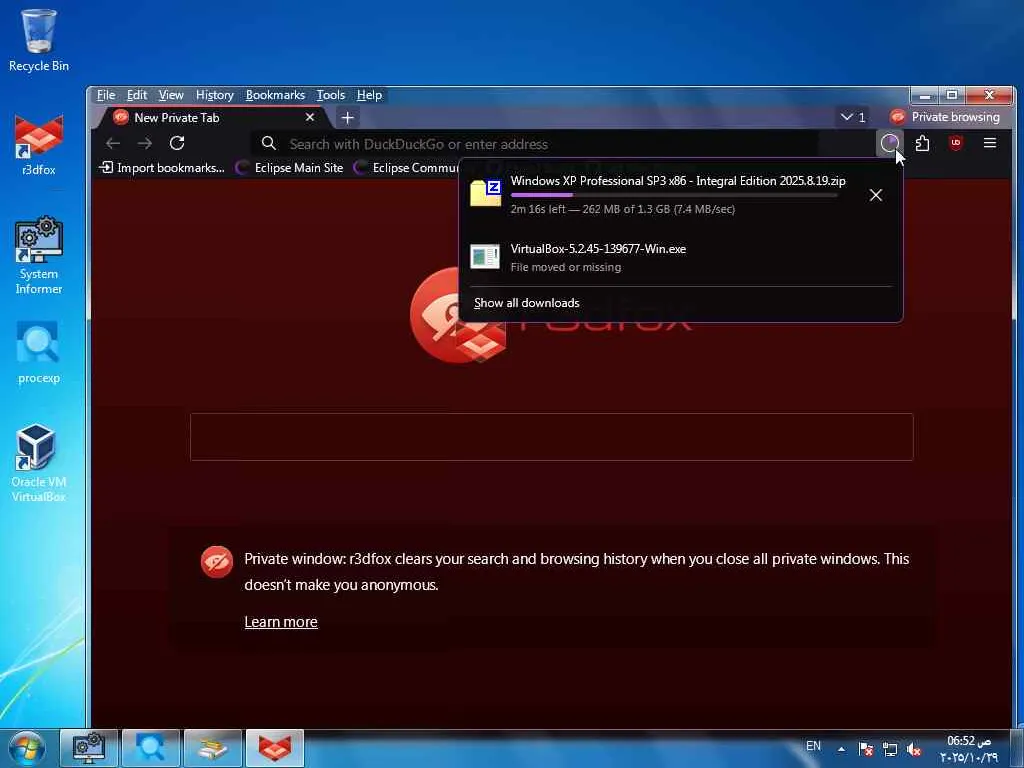Click the "File moved or missing" status text

(566, 267)
